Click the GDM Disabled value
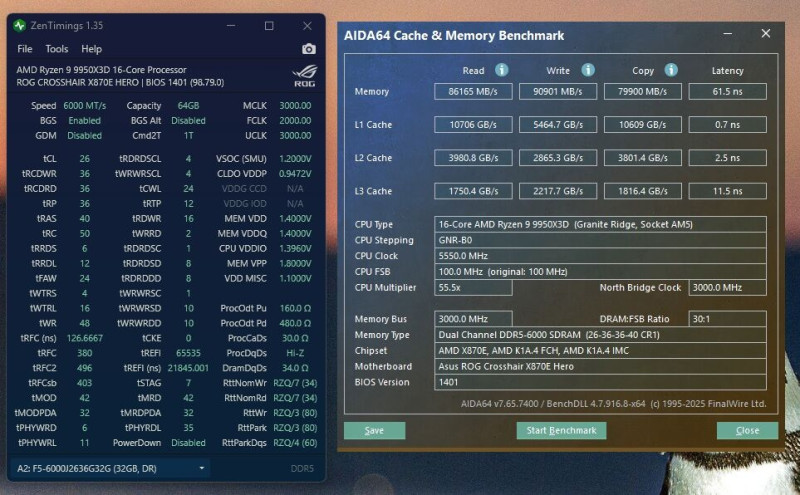Image resolution: width=800 pixels, height=495 pixels. coord(85,136)
